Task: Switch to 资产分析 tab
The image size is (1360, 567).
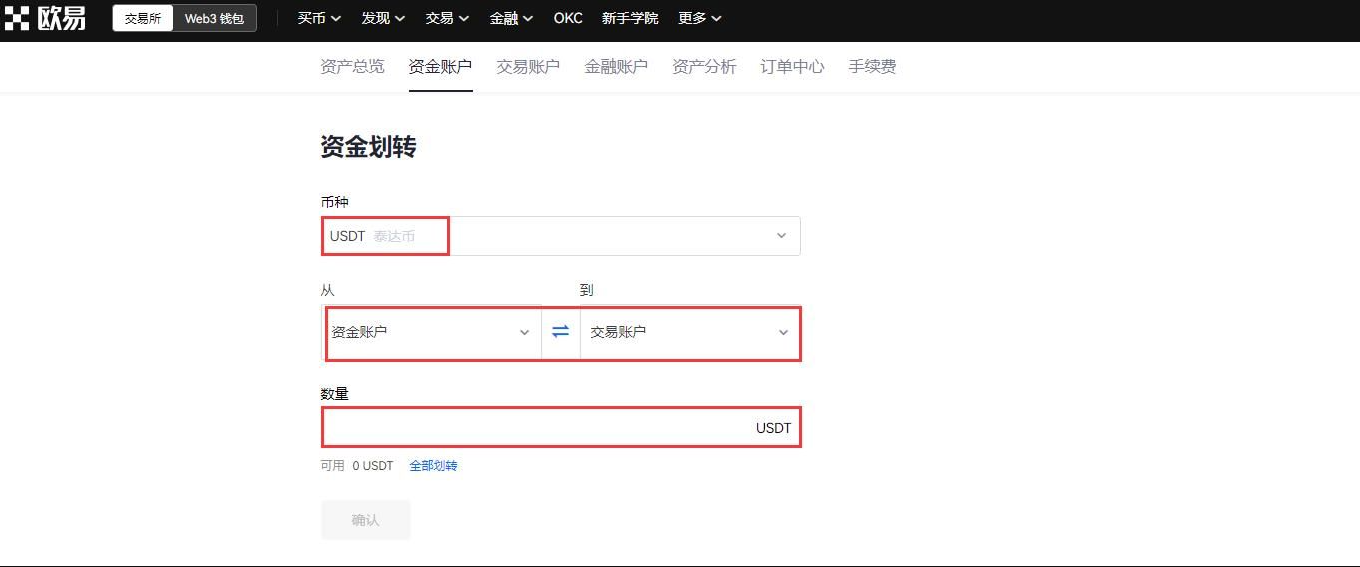Action: point(704,67)
